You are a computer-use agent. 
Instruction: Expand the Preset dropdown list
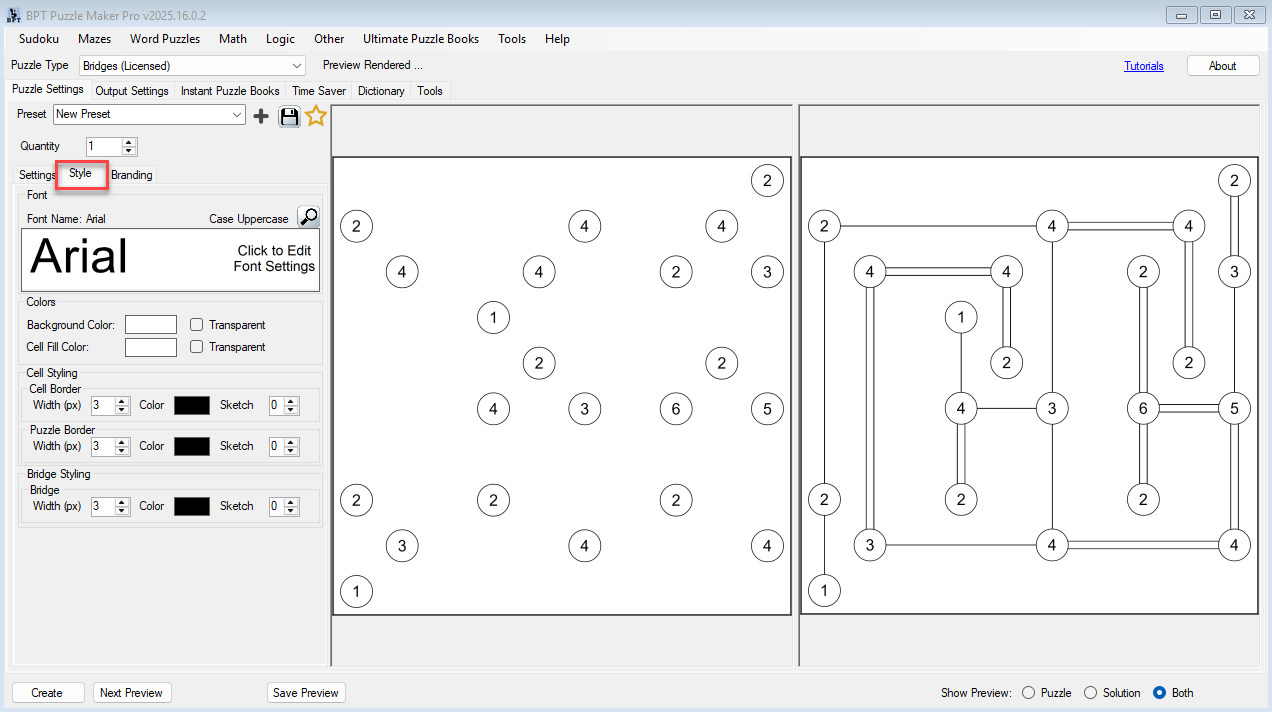[238, 114]
